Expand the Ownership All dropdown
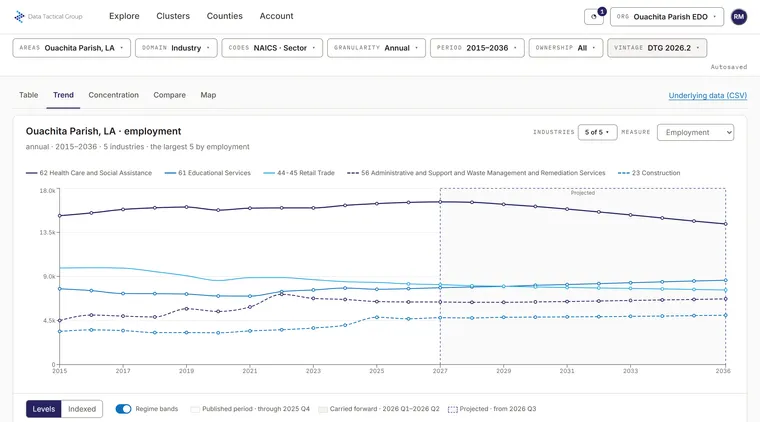Image resolution: width=760 pixels, height=422 pixels. 566,48
